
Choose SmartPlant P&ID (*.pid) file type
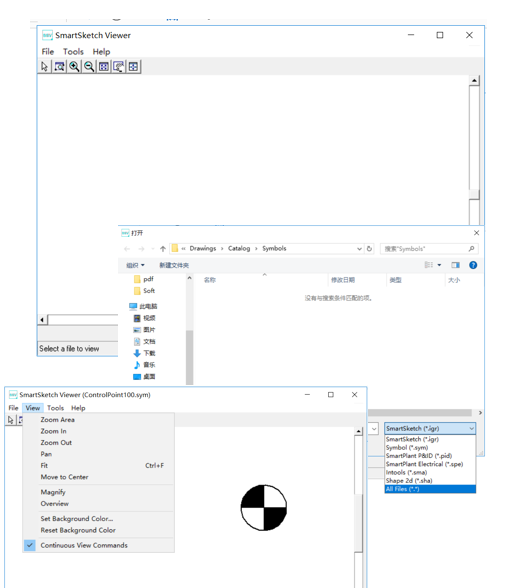(430, 456)
